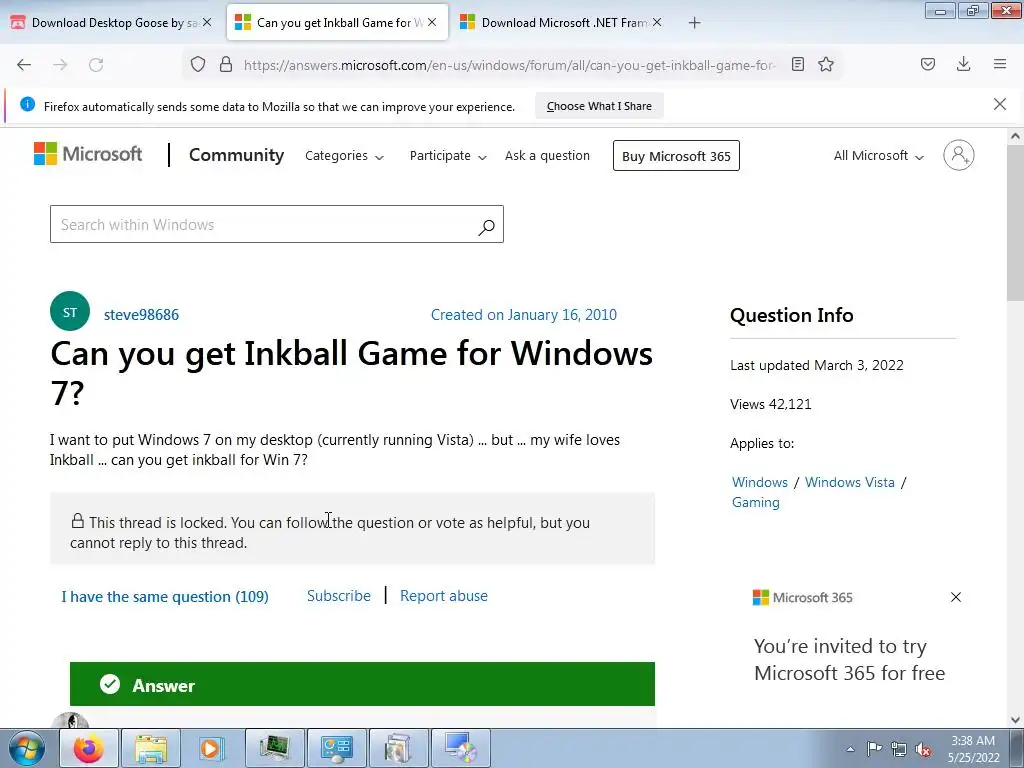Expand the All Microsoft dropdown
The width and height of the screenshot is (1024, 768).
coord(878,156)
